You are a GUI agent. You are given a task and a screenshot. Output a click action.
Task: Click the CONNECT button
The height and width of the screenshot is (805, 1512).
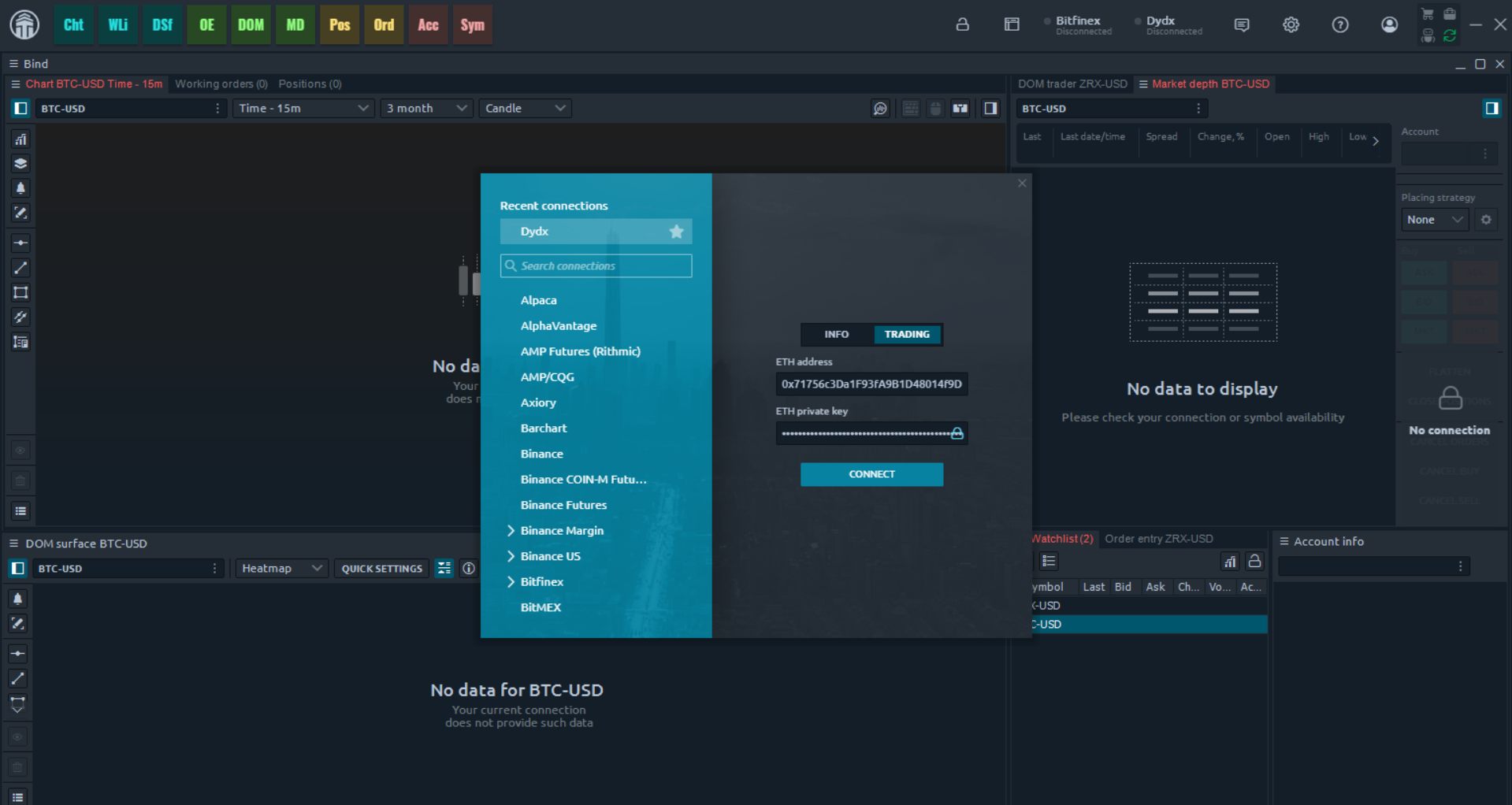(x=871, y=474)
